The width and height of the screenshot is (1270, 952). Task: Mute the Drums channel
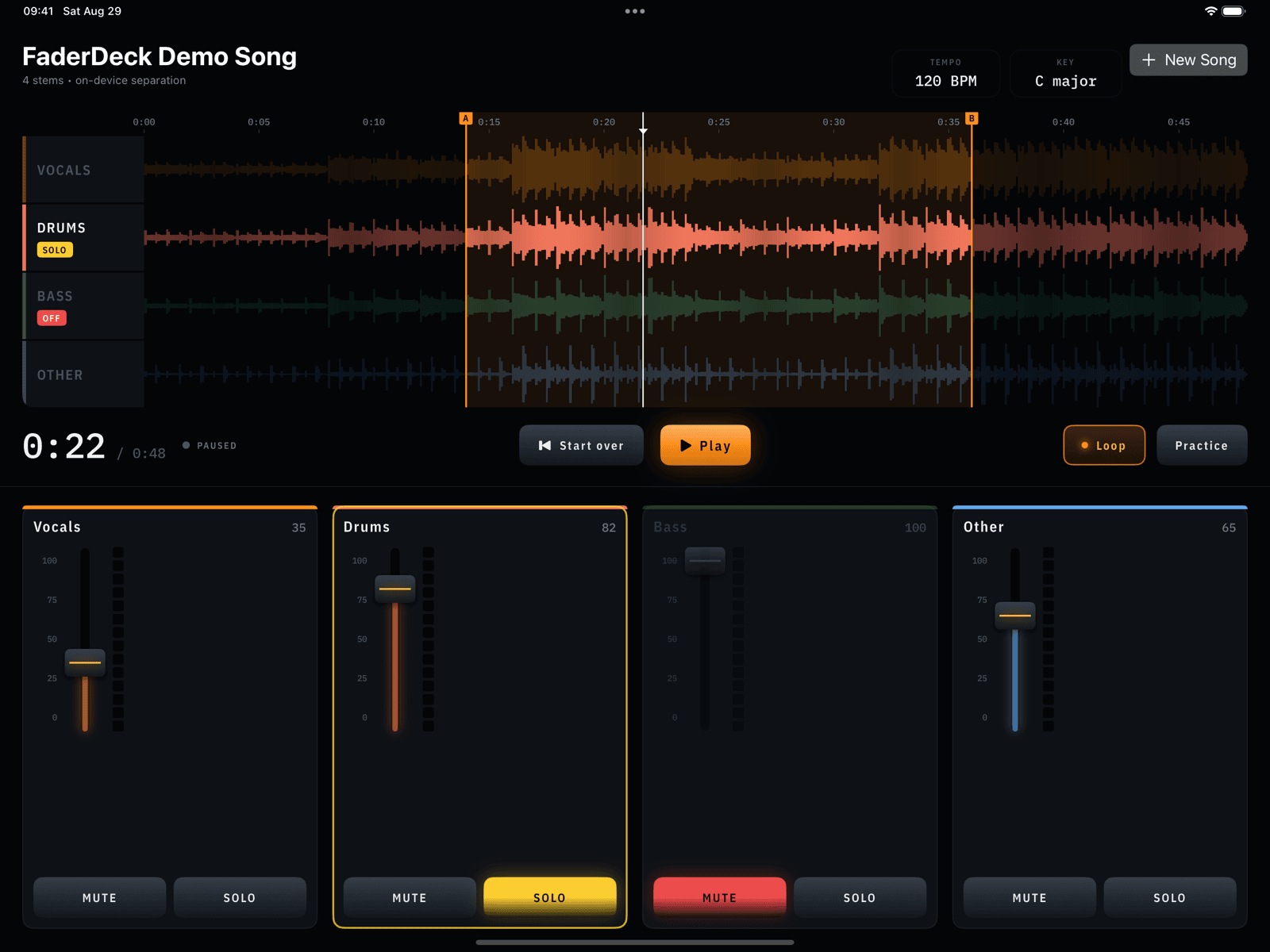coord(409,897)
